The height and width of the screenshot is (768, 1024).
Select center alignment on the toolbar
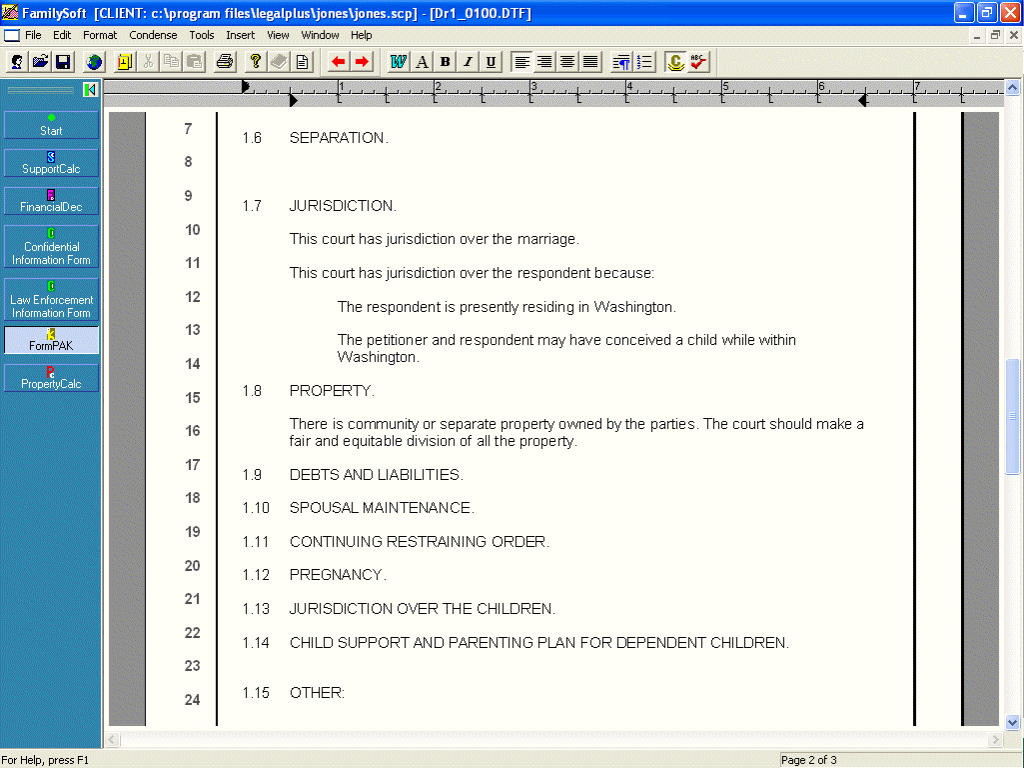[x=567, y=61]
